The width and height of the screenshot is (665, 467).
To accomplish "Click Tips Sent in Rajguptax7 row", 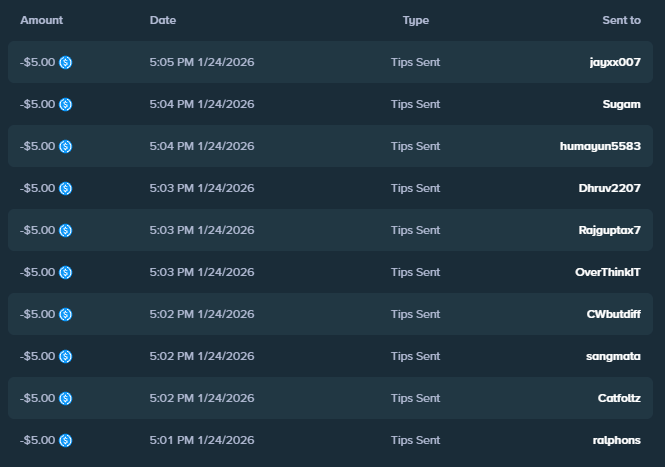I will [x=416, y=230].
